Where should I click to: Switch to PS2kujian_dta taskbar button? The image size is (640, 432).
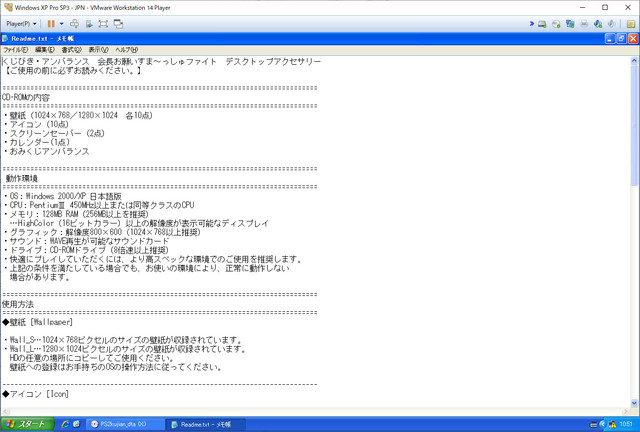pos(125,424)
